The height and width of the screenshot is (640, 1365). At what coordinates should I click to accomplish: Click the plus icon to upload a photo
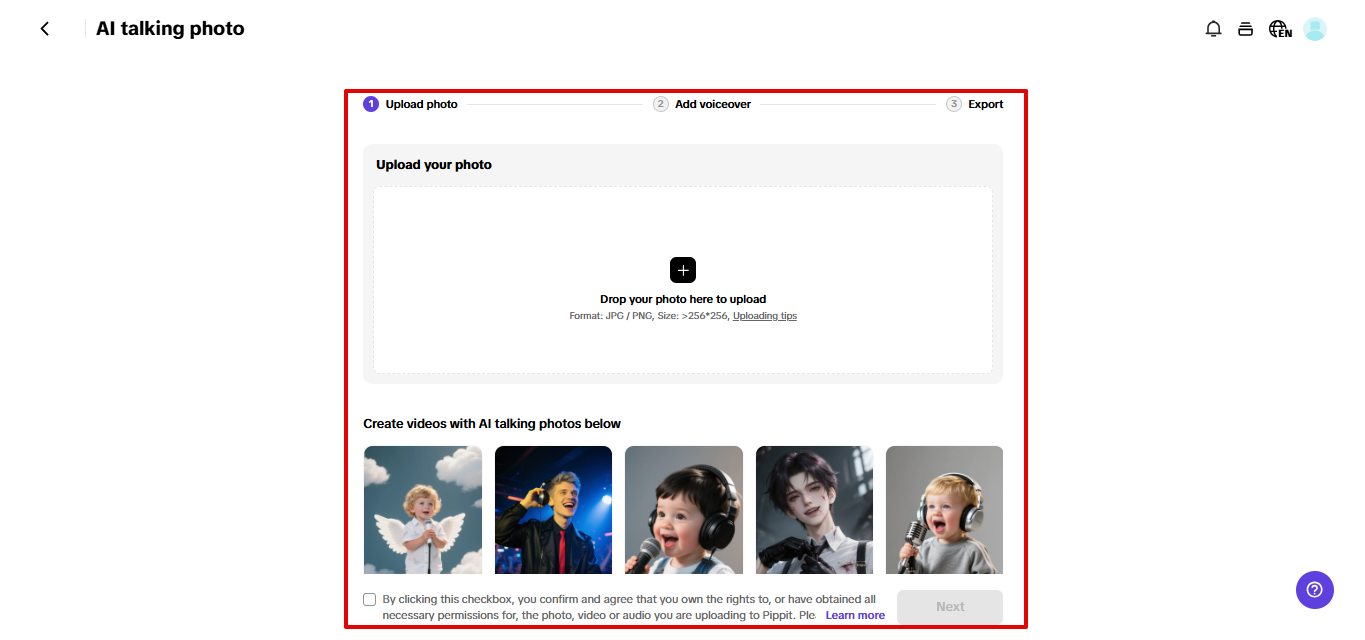pos(683,270)
